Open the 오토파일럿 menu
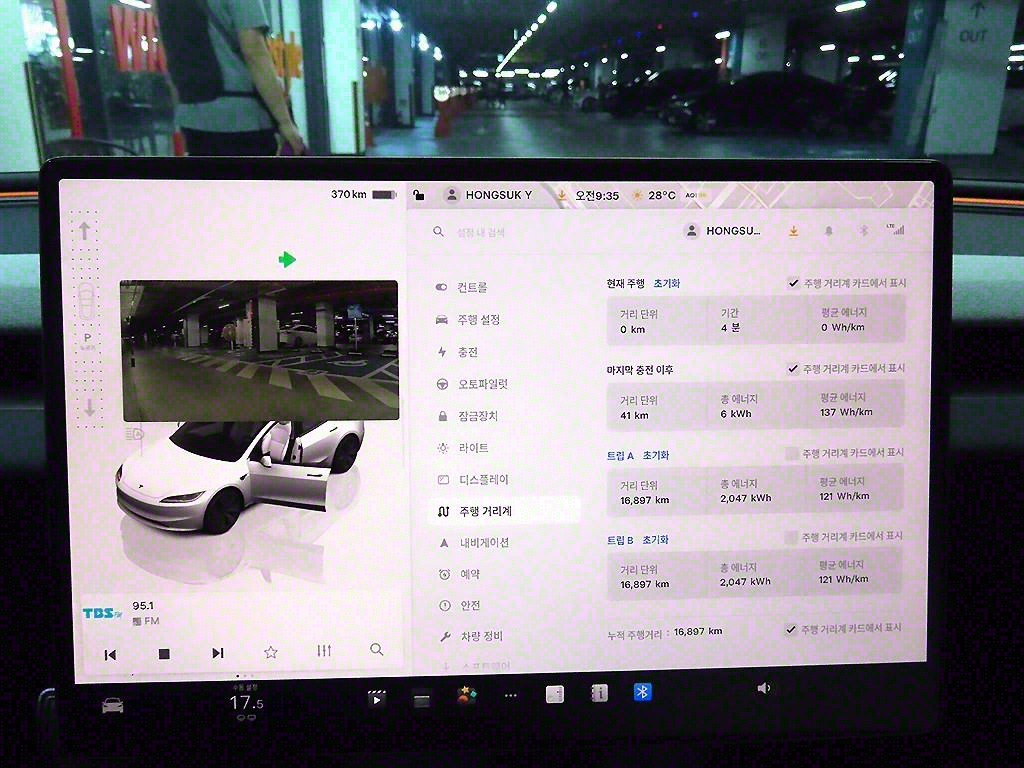This screenshot has width=1024, height=768. 472,384
